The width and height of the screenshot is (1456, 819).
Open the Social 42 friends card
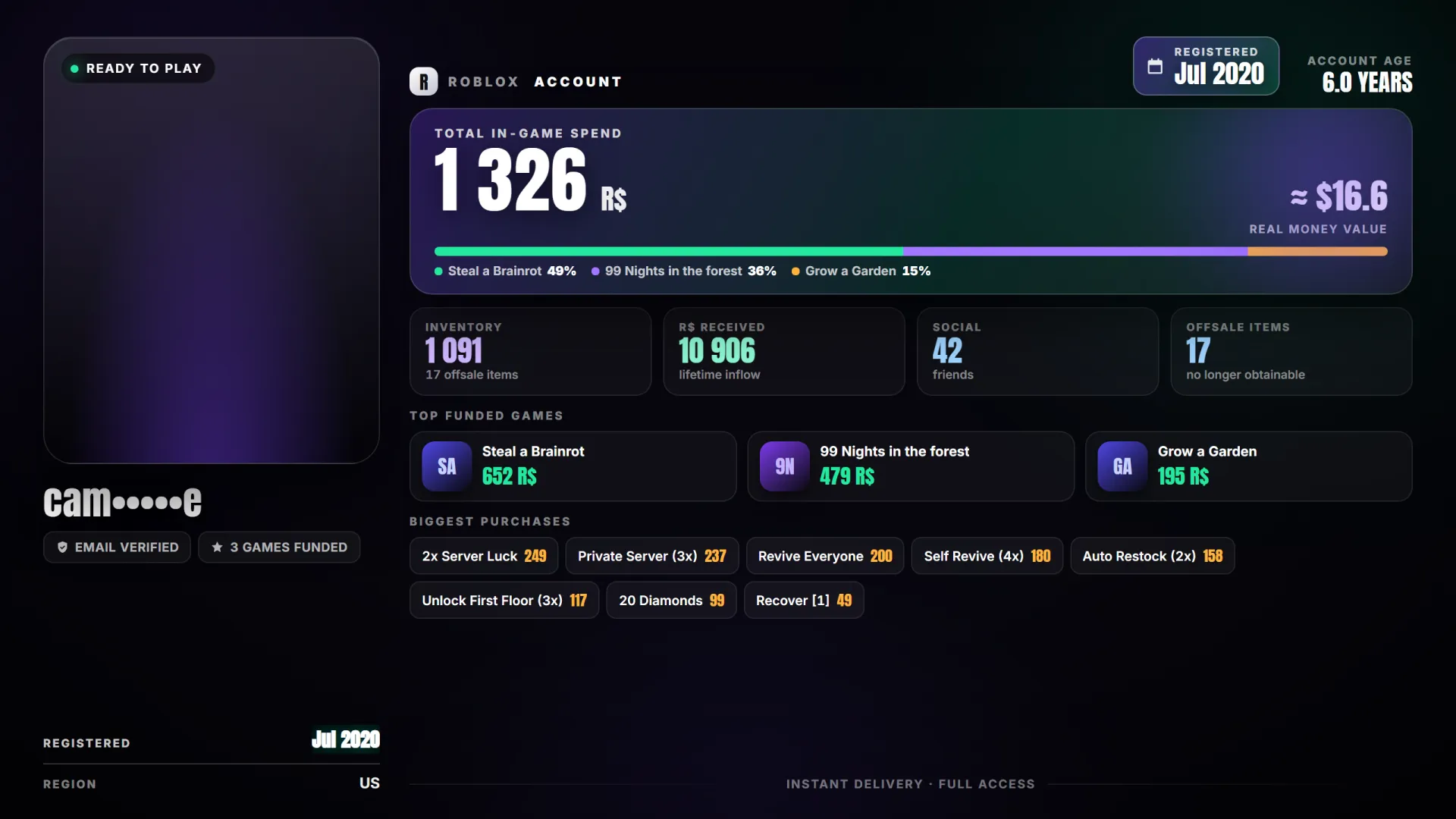pyautogui.click(x=1037, y=351)
